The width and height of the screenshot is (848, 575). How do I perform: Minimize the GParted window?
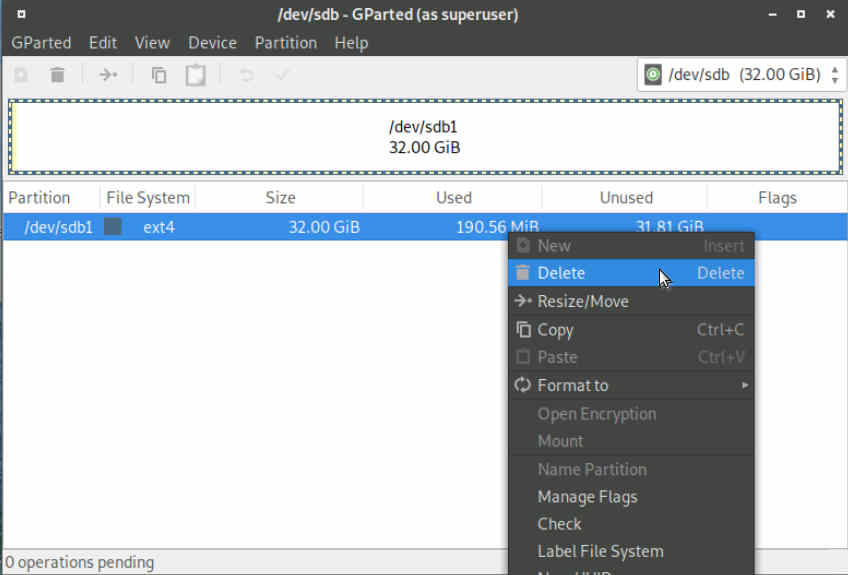tap(772, 14)
